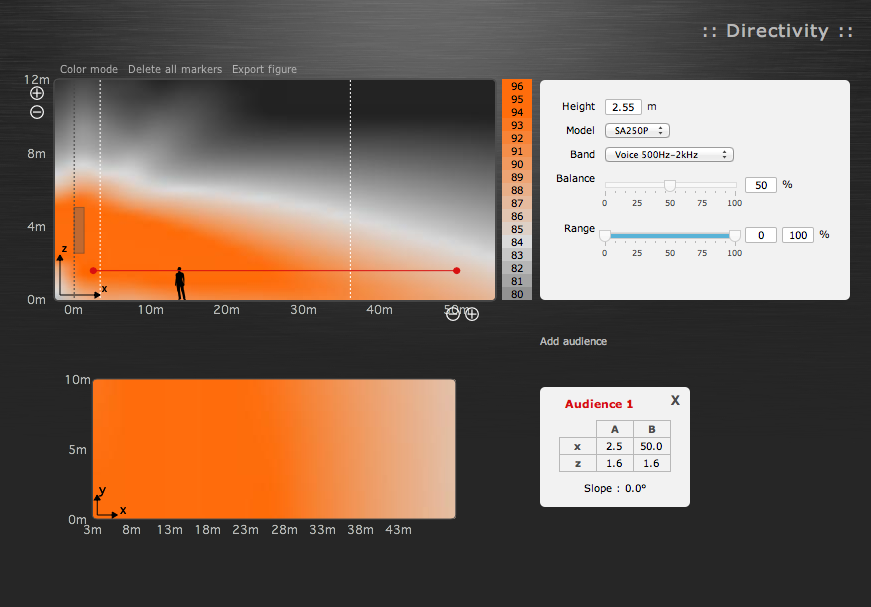Click the Height input field
Image resolution: width=871 pixels, height=607 pixels.
pyautogui.click(x=623, y=107)
